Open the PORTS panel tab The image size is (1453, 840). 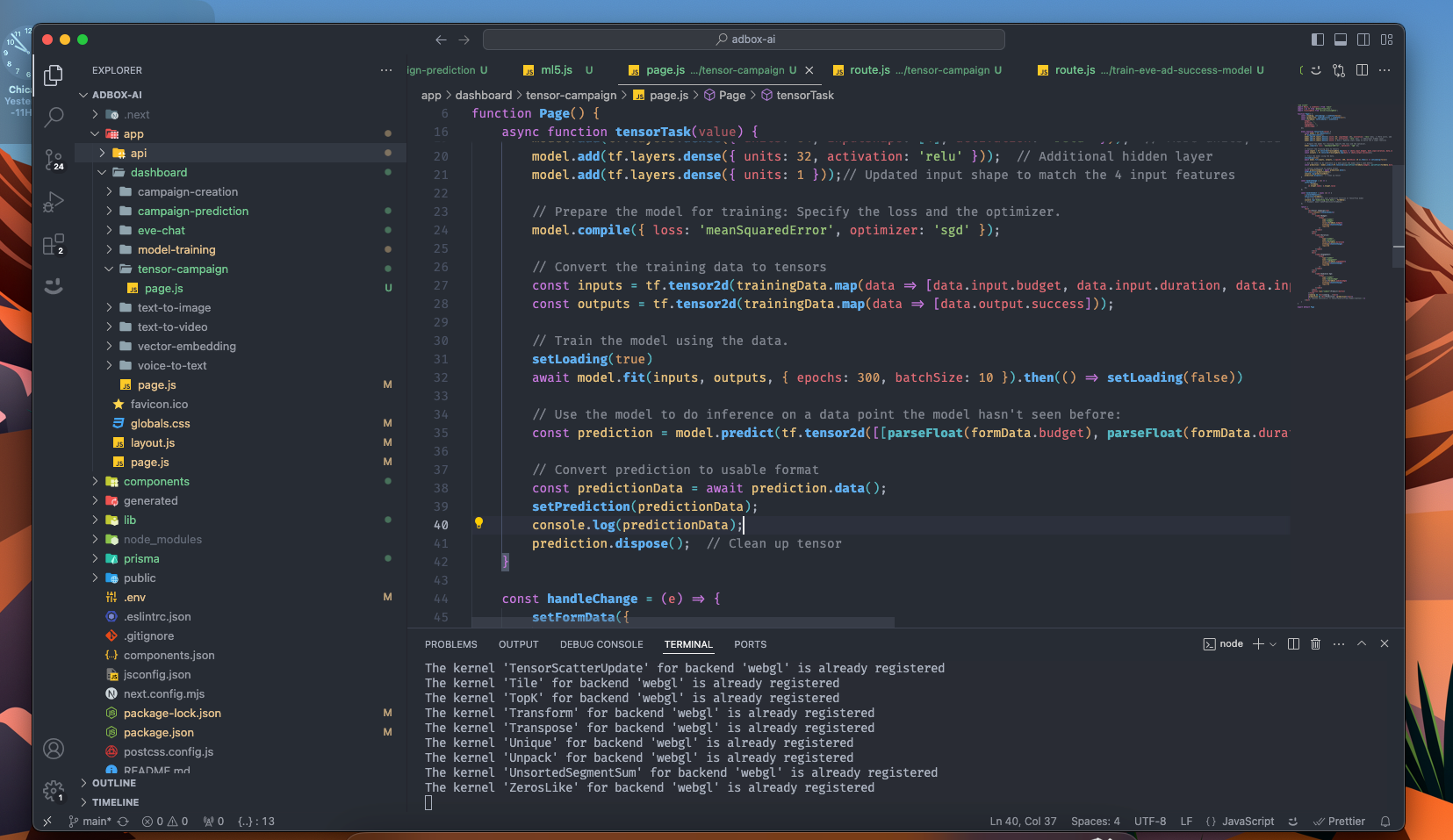point(751,644)
